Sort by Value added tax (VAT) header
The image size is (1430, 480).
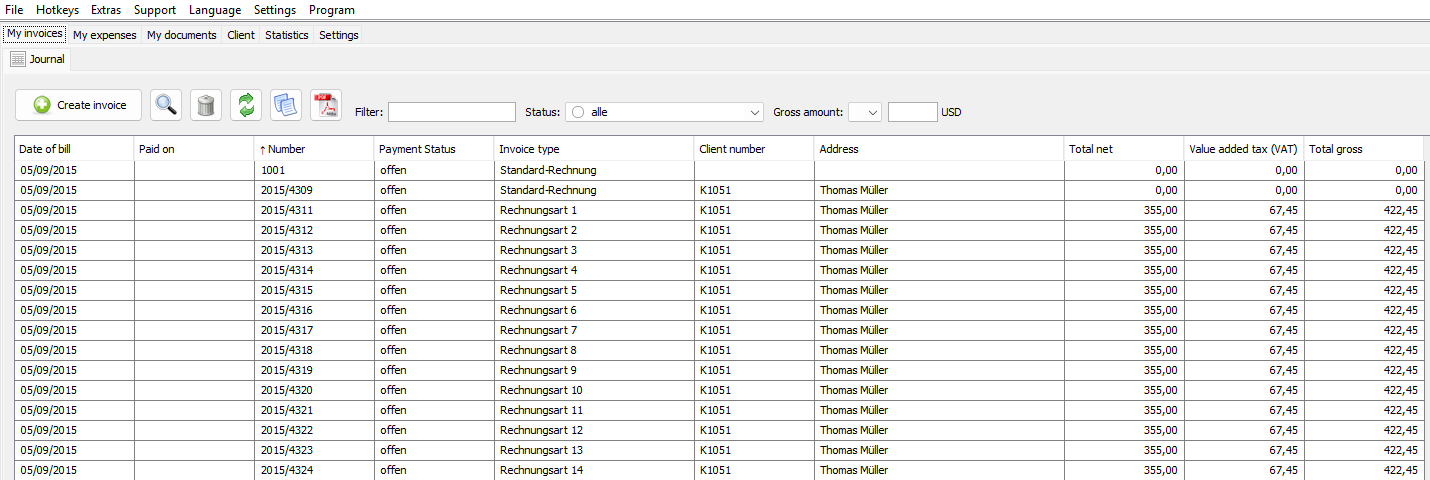(x=1244, y=149)
